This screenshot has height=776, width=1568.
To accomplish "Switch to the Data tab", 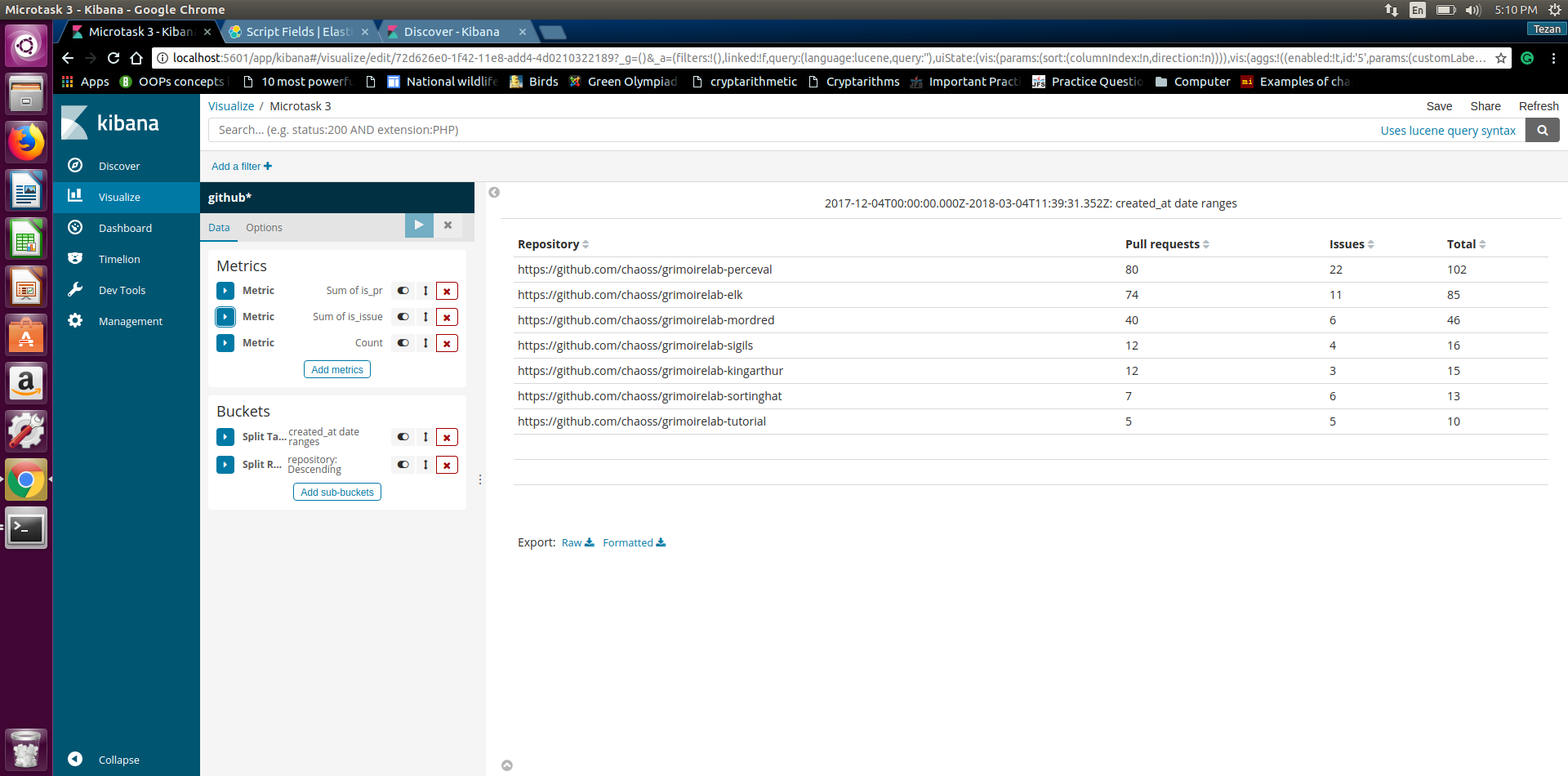I will click(x=219, y=228).
